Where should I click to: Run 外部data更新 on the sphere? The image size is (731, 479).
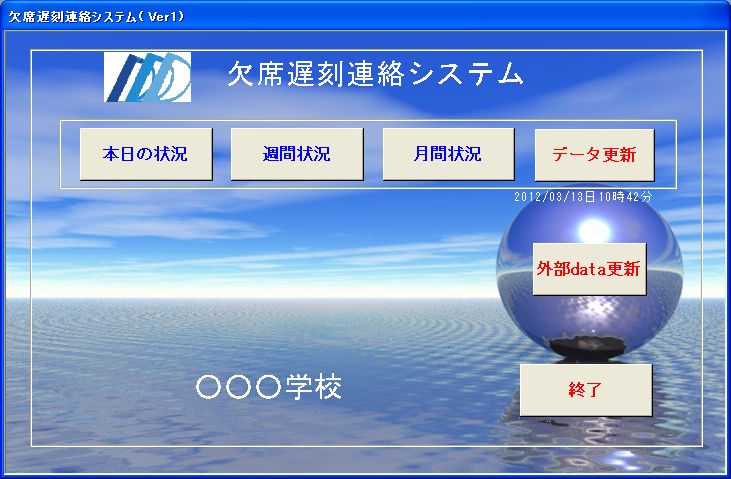click(x=589, y=269)
